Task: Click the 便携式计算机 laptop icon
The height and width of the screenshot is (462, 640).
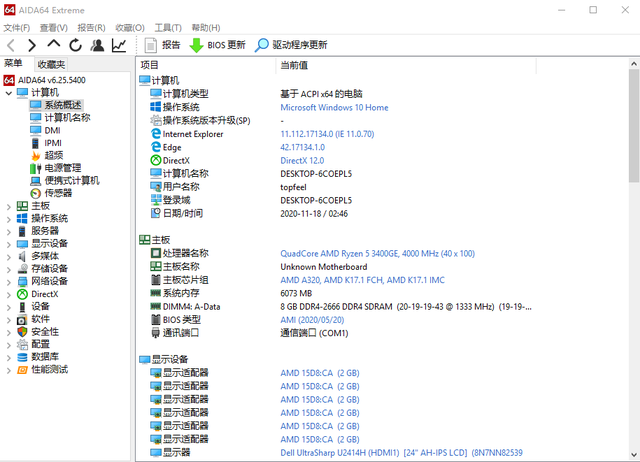Action: click(36, 181)
